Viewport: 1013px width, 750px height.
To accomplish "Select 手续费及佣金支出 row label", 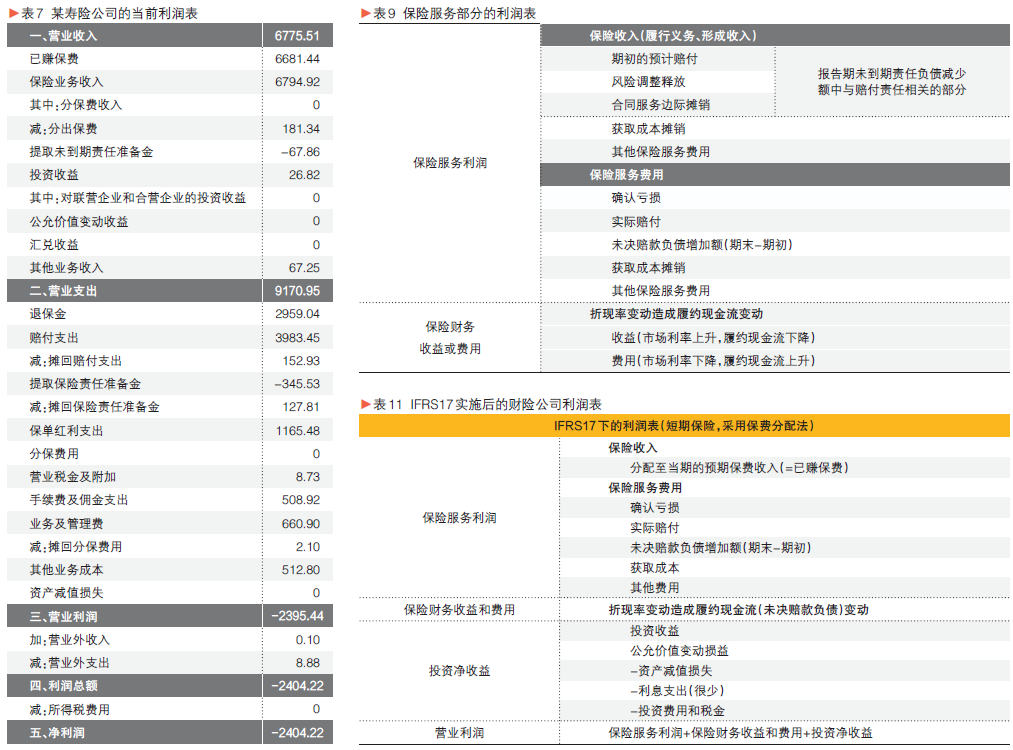I will click(x=79, y=500).
